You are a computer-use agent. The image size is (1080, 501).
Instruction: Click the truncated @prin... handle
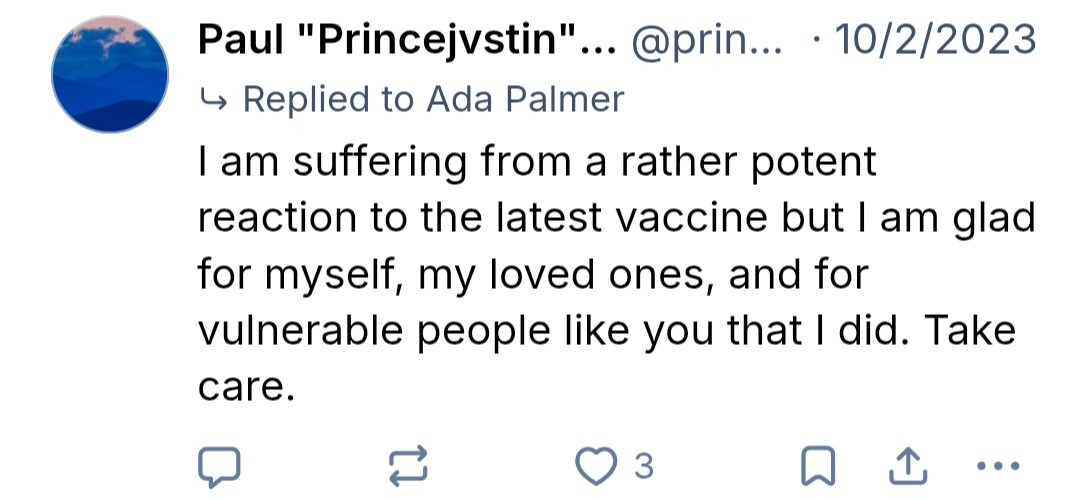(703, 41)
